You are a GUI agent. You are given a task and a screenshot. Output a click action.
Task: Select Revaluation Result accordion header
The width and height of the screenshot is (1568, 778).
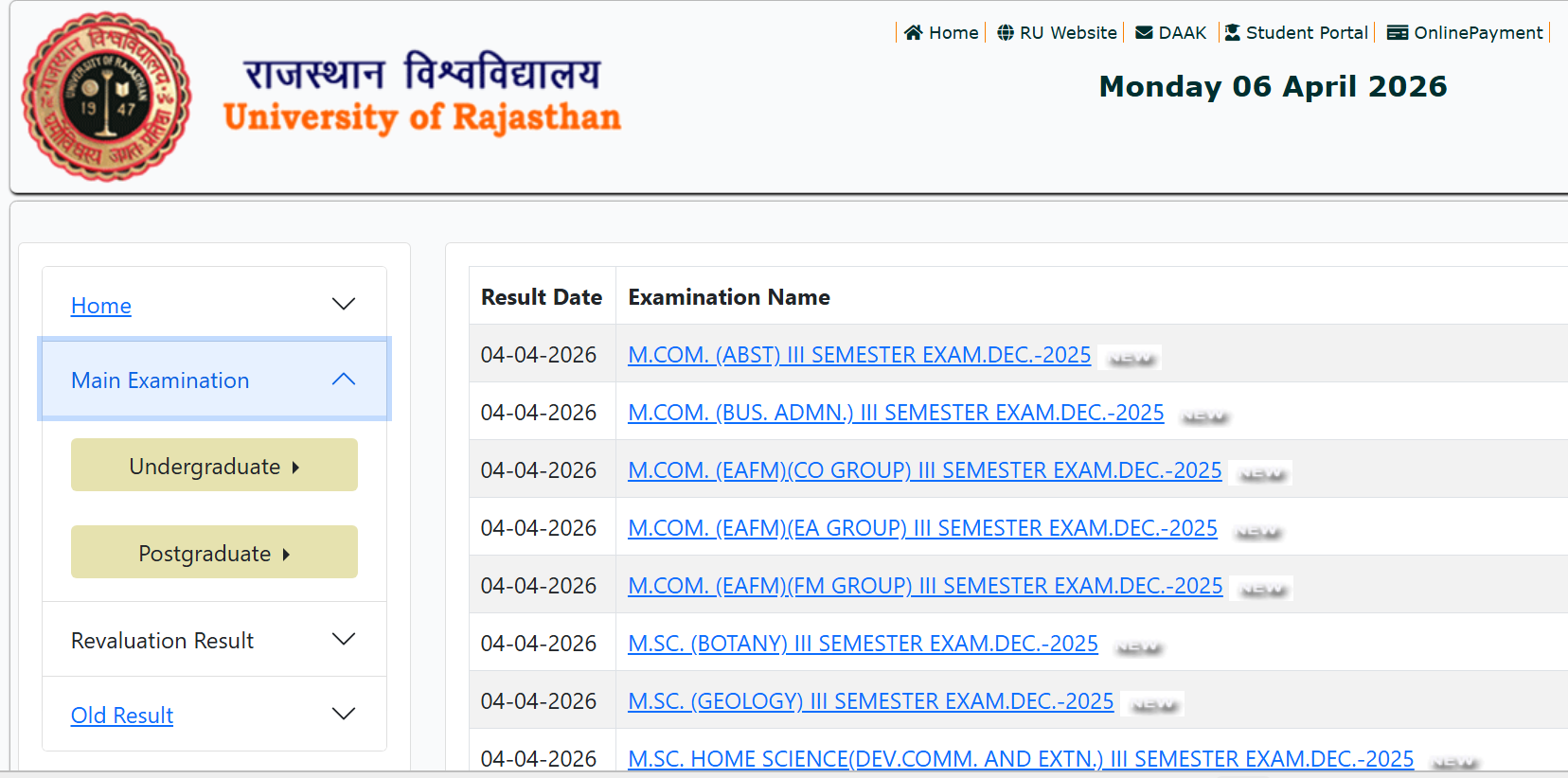[x=214, y=640]
